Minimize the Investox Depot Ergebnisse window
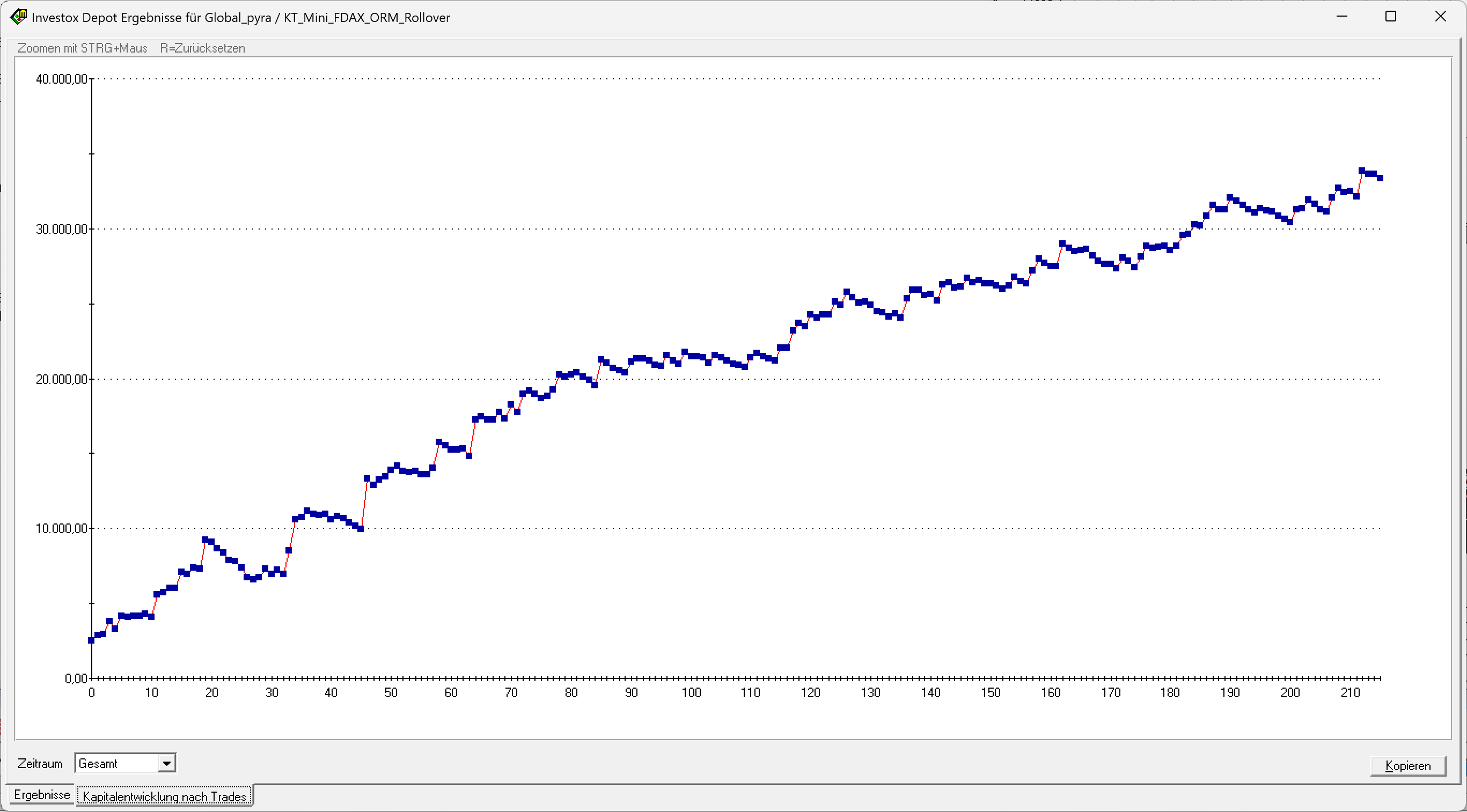The width and height of the screenshot is (1467, 812). click(1342, 17)
